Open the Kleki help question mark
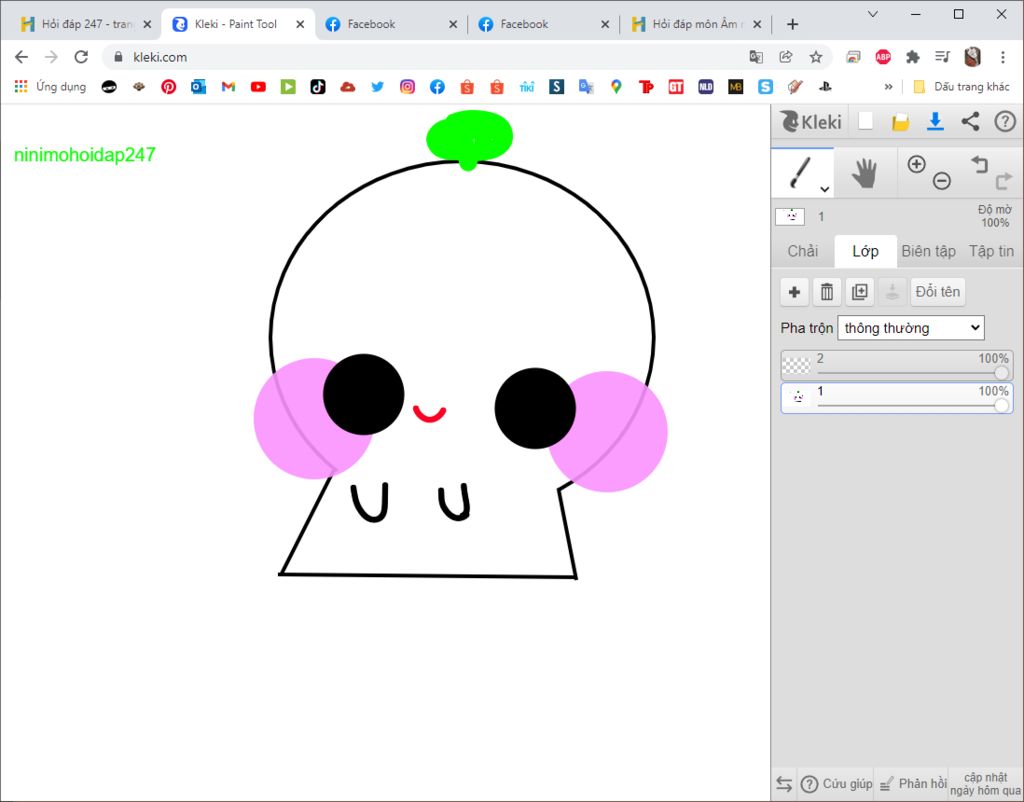This screenshot has width=1024, height=802. (1004, 121)
